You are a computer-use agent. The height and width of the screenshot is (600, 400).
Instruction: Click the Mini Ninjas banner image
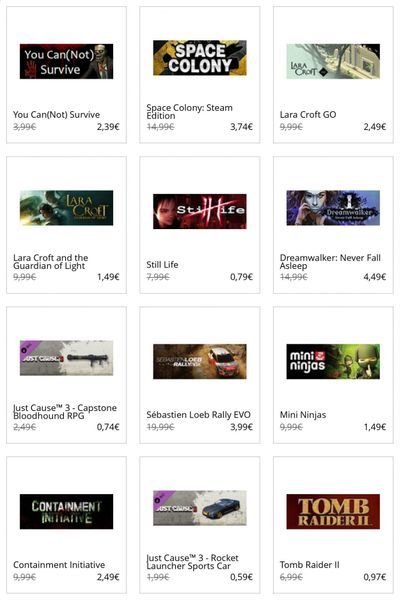(x=333, y=361)
